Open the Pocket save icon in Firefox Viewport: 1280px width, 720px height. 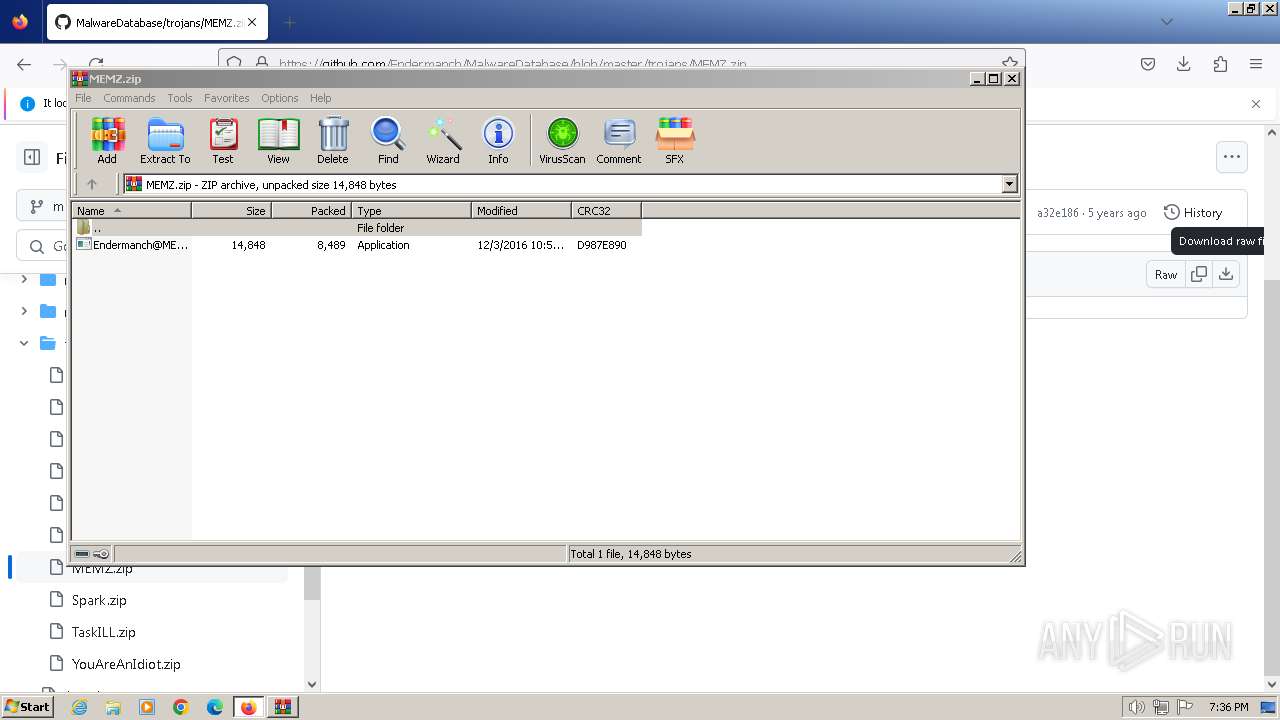pos(1148,64)
